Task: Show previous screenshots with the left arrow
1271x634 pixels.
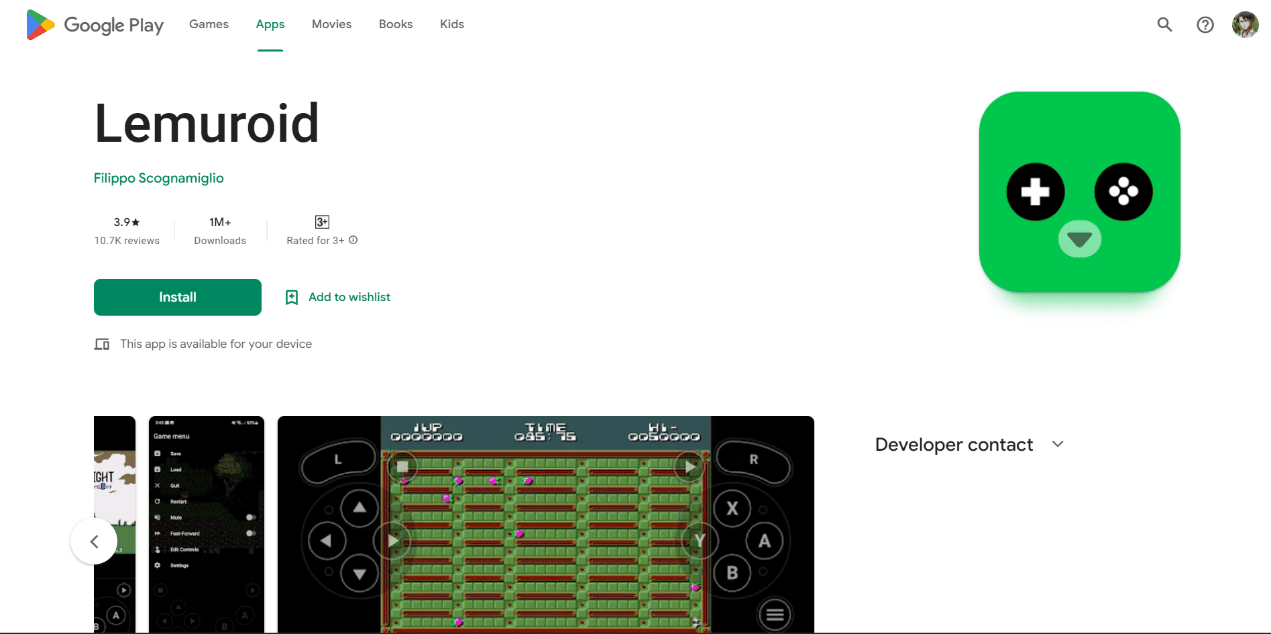Action: click(94, 541)
